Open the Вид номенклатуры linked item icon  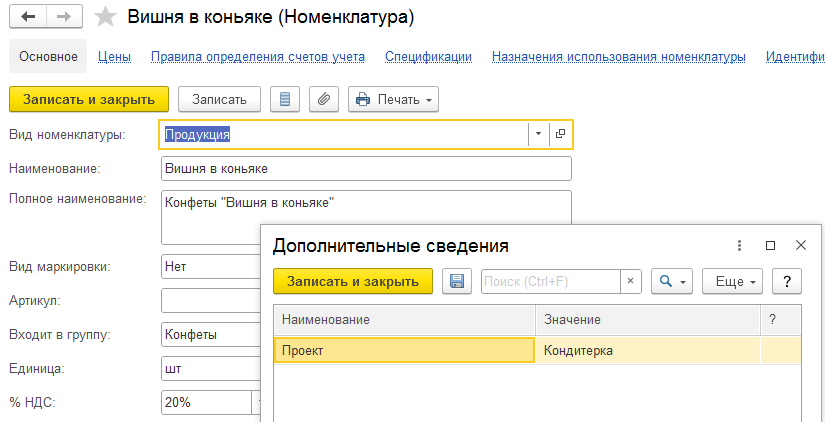[x=560, y=134]
